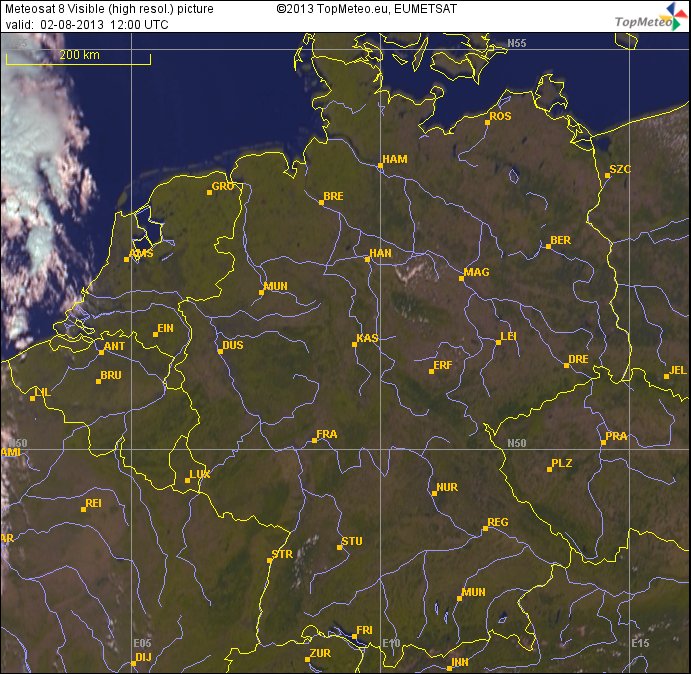The image size is (691, 674).
Task: Select the REG city label
Action: click(498, 522)
